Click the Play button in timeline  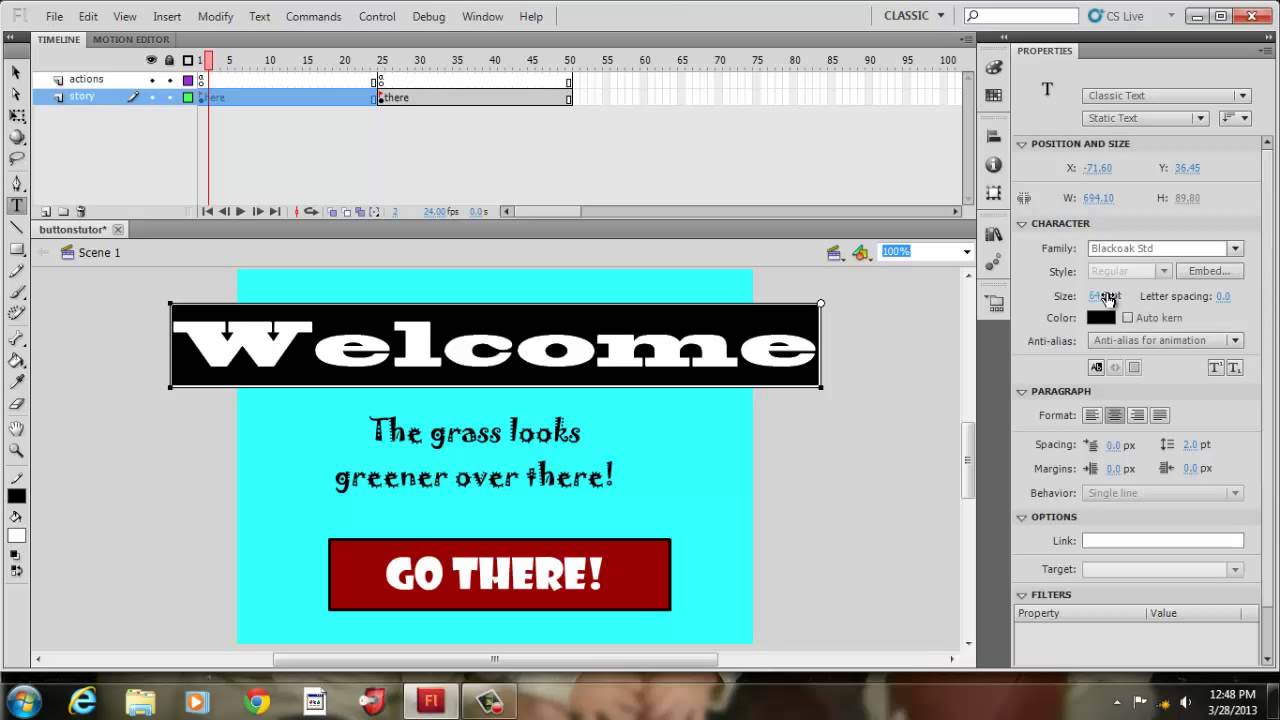pos(240,212)
